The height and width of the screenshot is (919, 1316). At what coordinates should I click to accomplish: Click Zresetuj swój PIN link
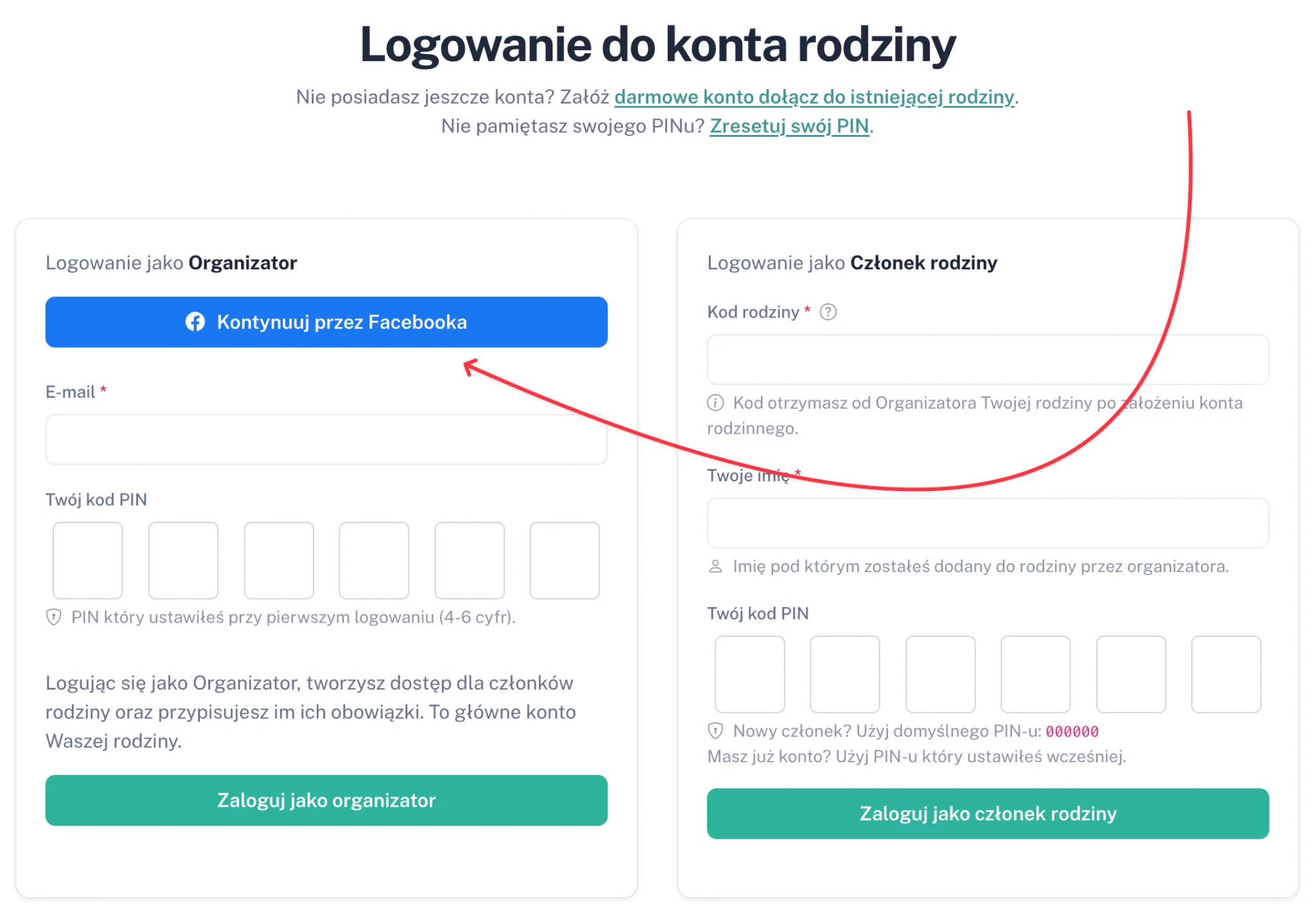pos(790,126)
